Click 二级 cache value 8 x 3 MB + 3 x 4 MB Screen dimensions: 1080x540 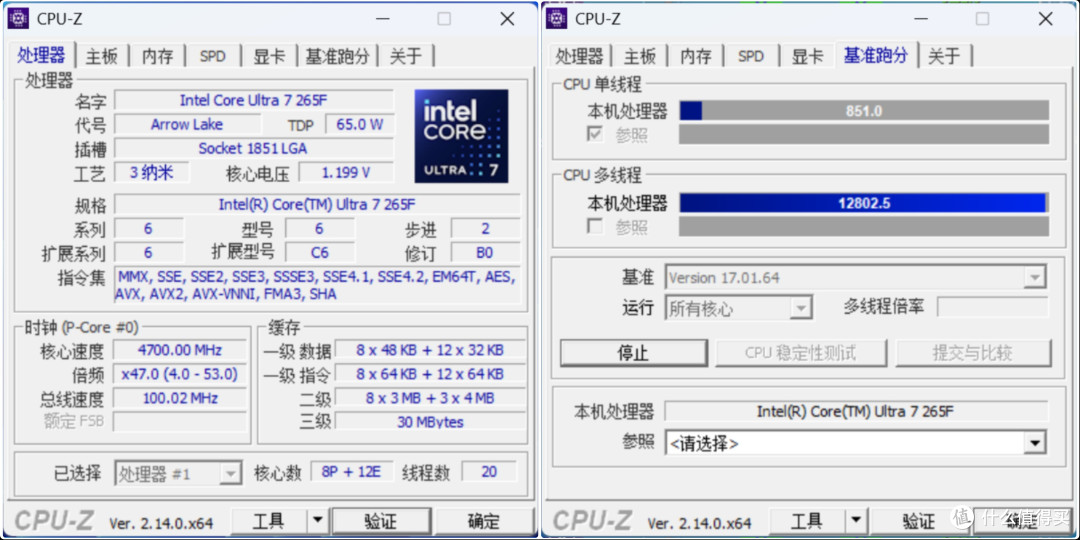tap(430, 398)
